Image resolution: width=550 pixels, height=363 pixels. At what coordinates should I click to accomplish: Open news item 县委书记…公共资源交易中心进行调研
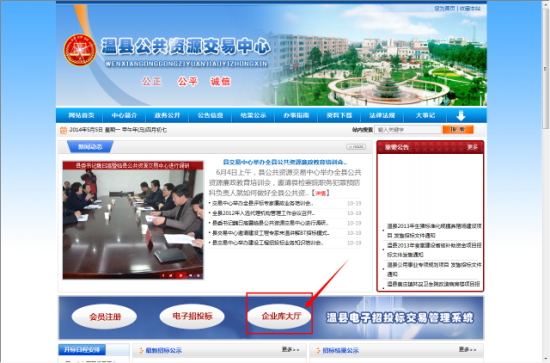coord(270,223)
